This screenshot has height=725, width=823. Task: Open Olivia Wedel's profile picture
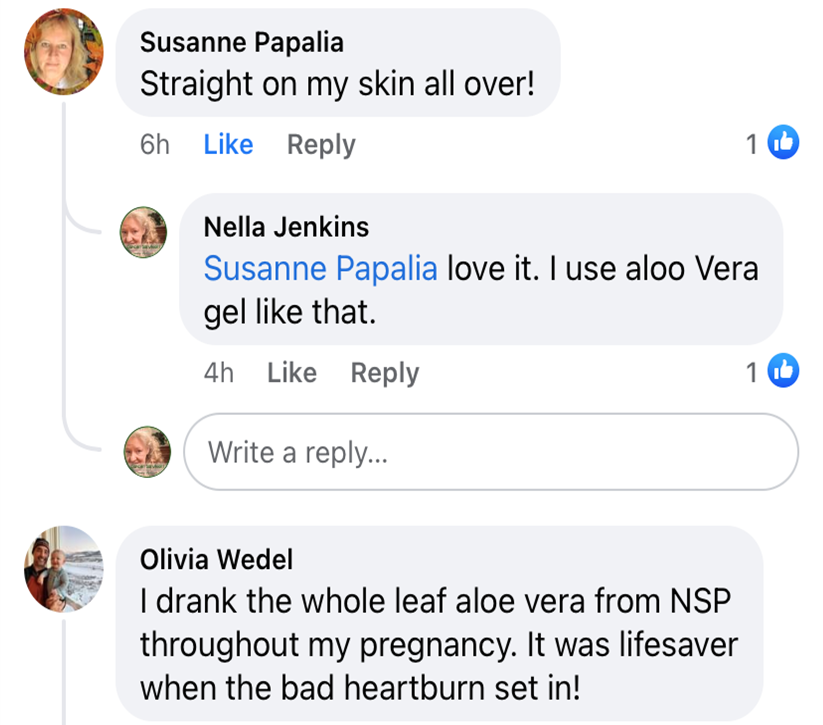pyautogui.click(x=64, y=567)
